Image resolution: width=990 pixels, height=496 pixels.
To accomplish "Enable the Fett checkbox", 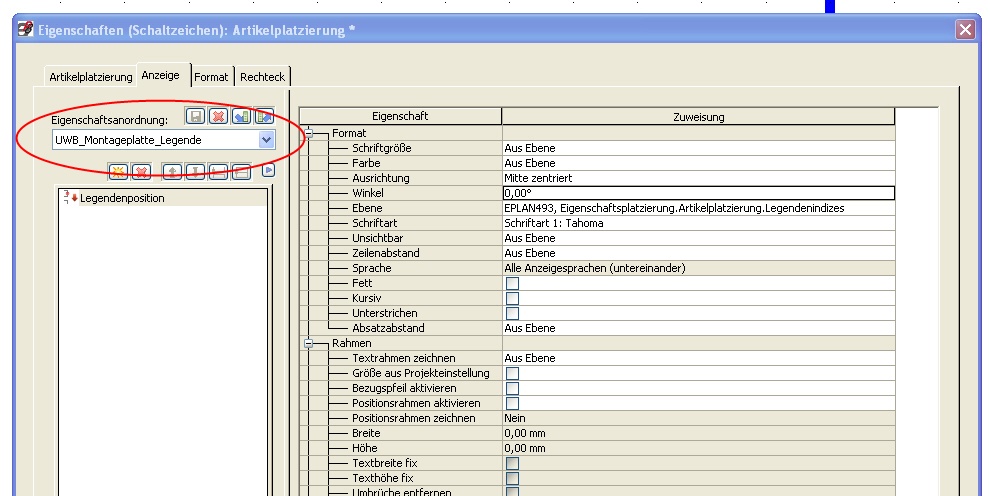I will tap(513, 283).
